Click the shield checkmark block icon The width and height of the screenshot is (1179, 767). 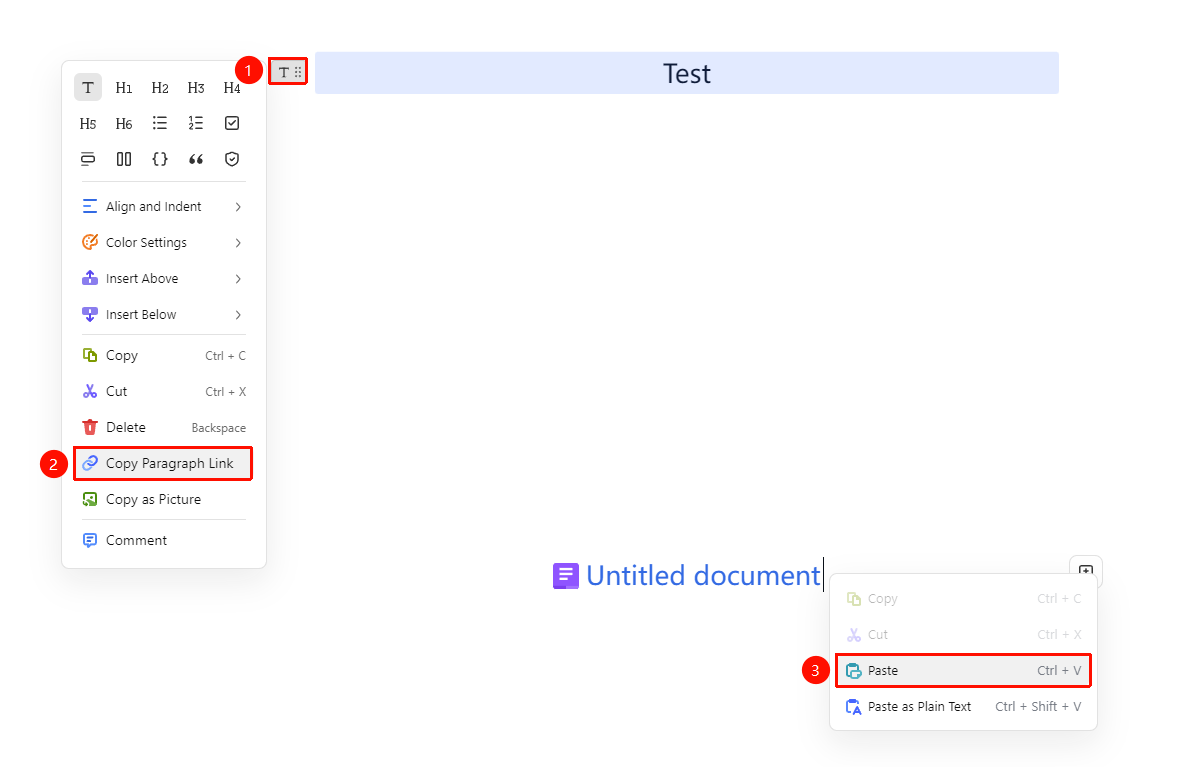(232, 159)
